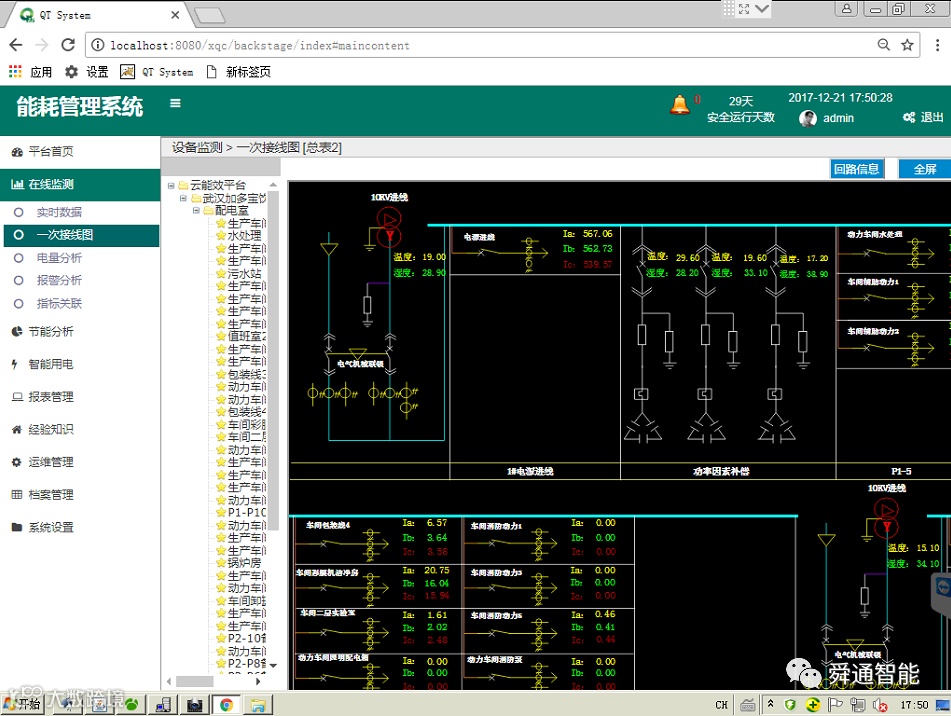Collapse the 云能效平台 root tree node
The image size is (951, 716).
(x=172, y=186)
